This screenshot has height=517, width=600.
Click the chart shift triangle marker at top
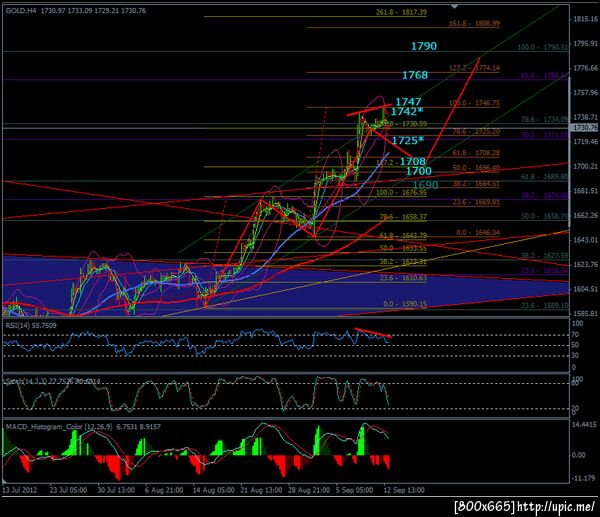click(x=454, y=7)
